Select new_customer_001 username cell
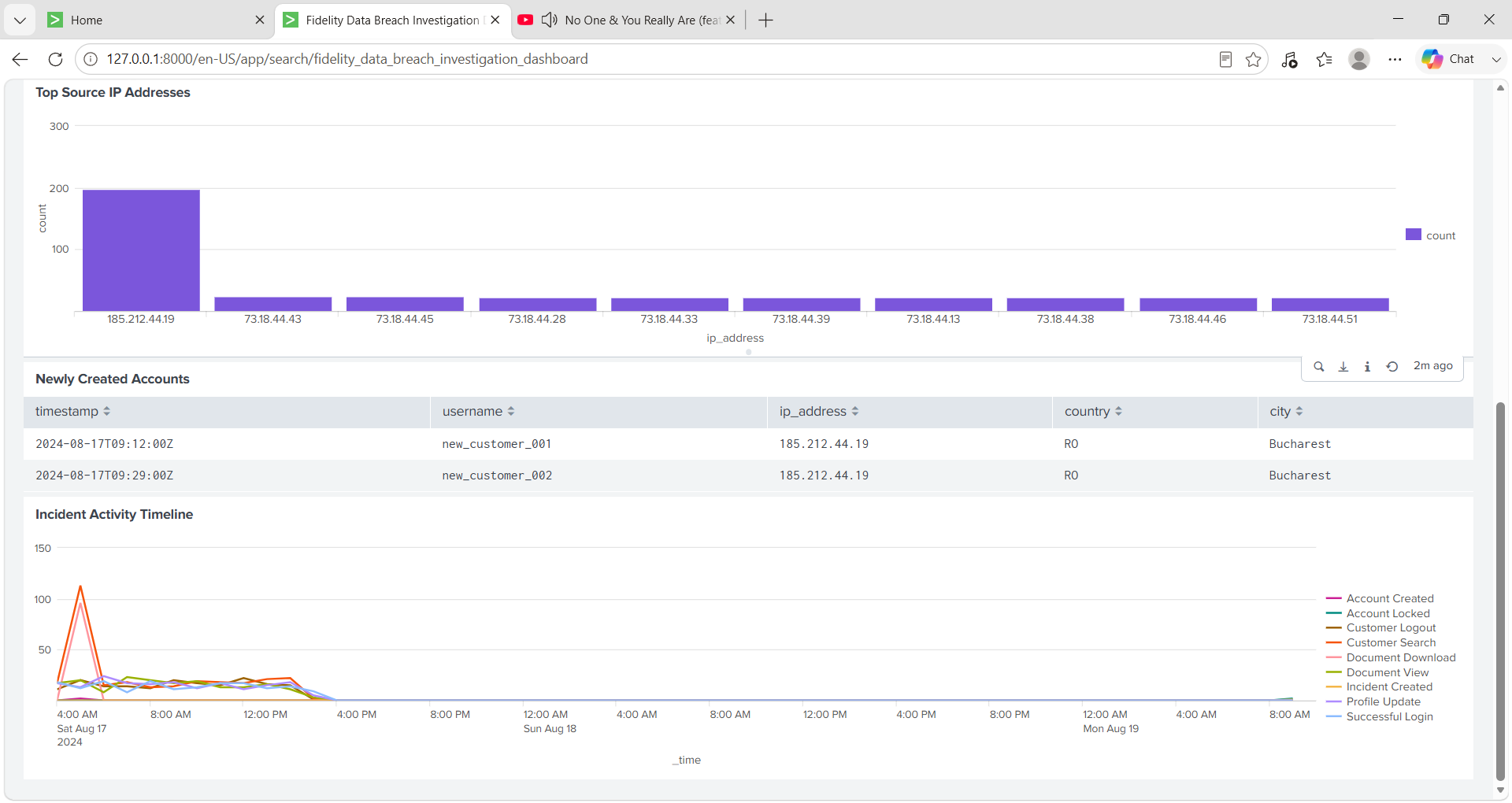The width and height of the screenshot is (1512, 803). (497, 444)
